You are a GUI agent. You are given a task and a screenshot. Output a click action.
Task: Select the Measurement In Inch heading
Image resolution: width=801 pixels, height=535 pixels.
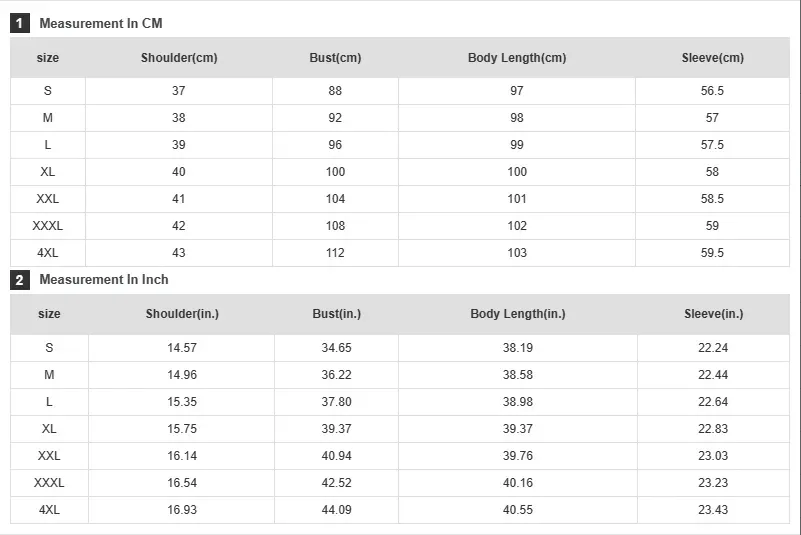click(104, 280)
